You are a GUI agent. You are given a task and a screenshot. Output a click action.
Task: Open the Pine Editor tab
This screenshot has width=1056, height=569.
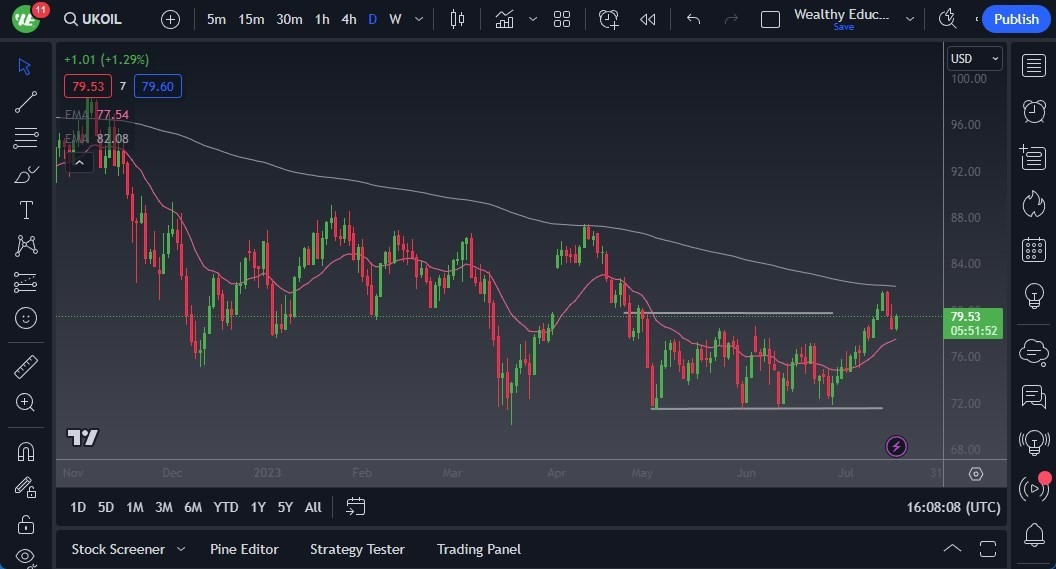tap(244, 549)
